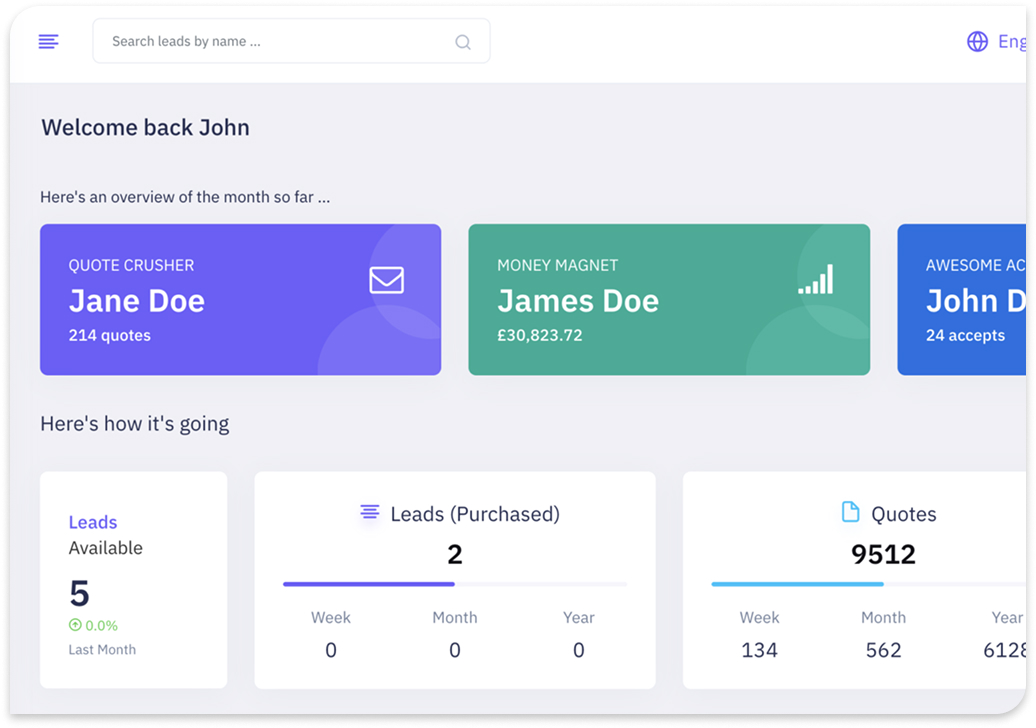Click the Quotes total 9512

tap(883, 554)
